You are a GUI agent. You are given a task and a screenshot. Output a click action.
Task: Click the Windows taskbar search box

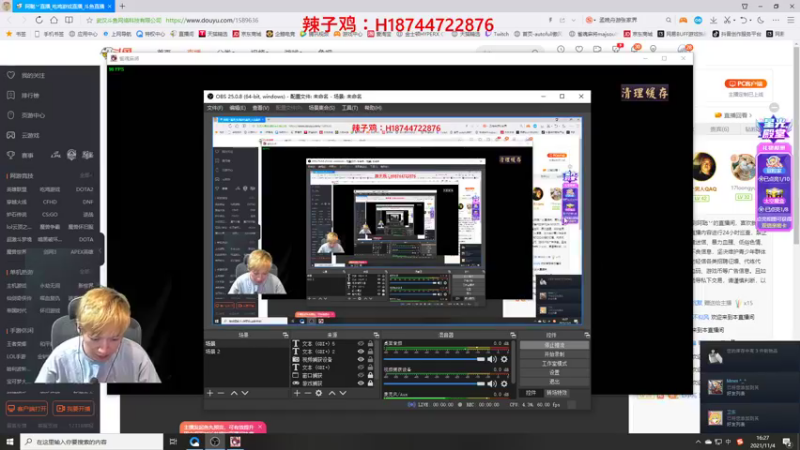tap(92, 442)
